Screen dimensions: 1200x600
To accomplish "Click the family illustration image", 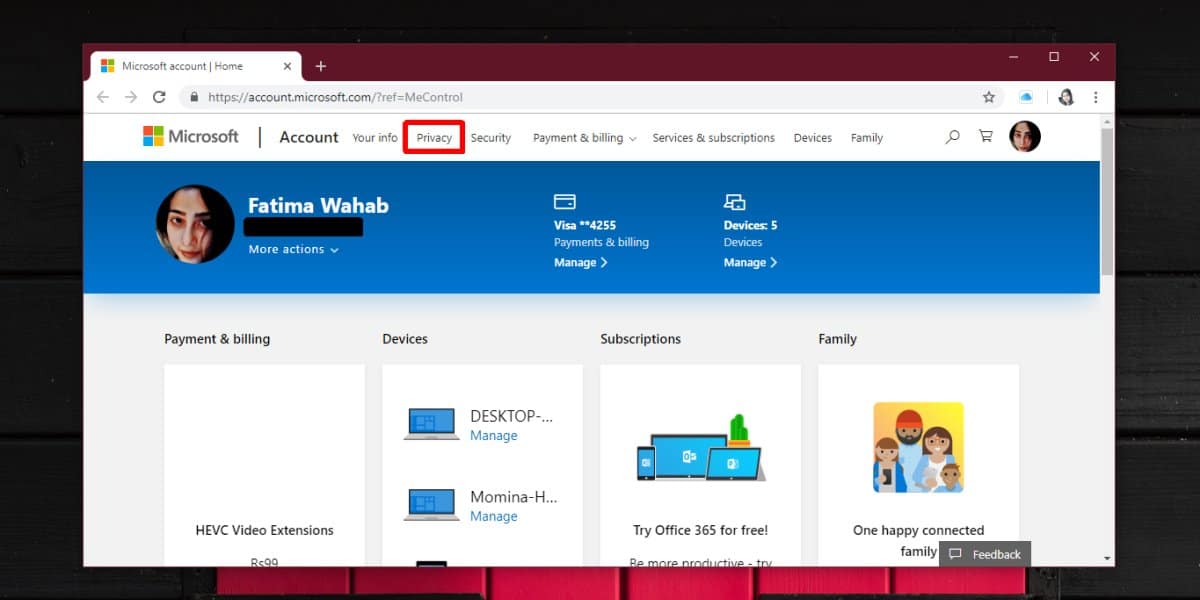I will click(918, 447).
